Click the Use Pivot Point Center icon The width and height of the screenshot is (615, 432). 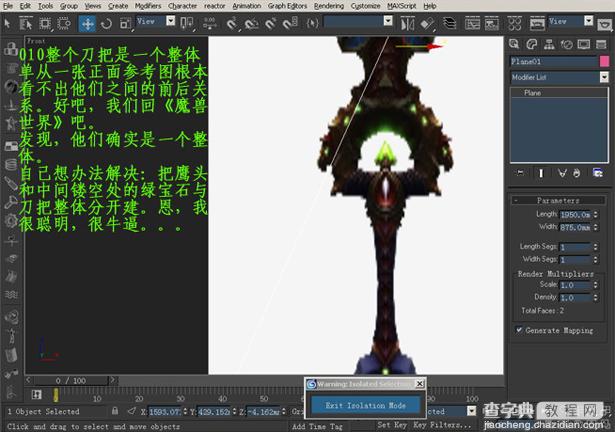click(187, 24)
